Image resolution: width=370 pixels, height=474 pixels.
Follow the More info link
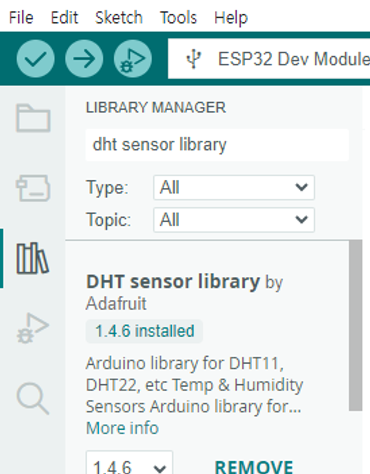[x=122, y=428]
